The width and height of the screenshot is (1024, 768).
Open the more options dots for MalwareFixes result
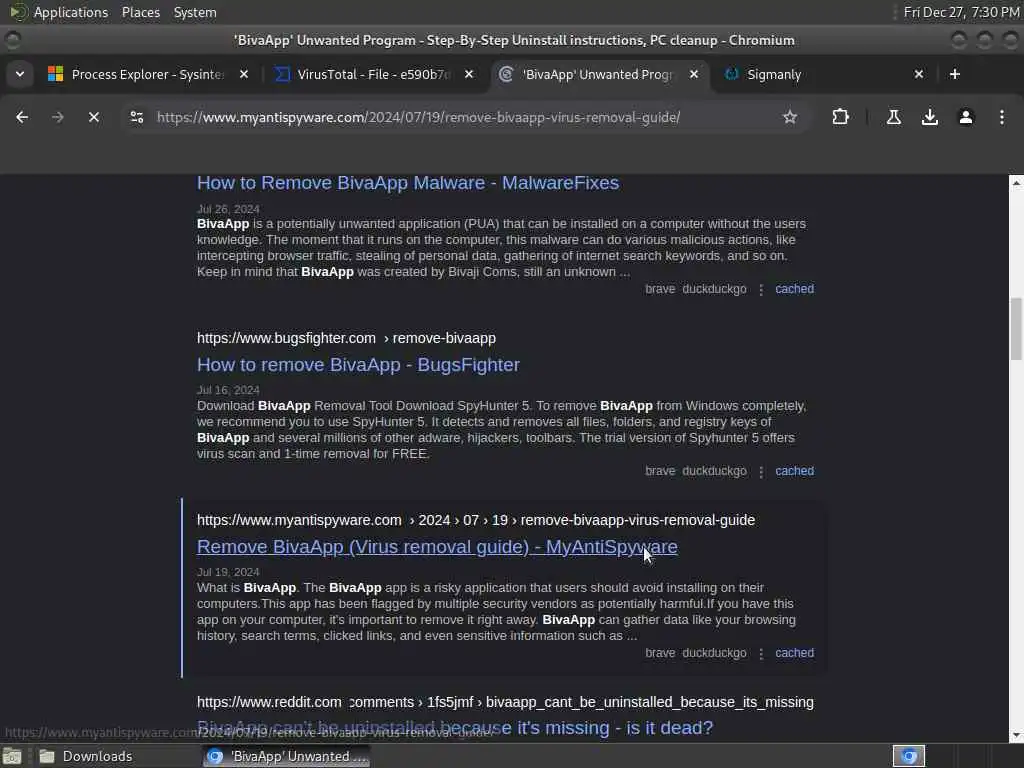(x=761, y=289)
